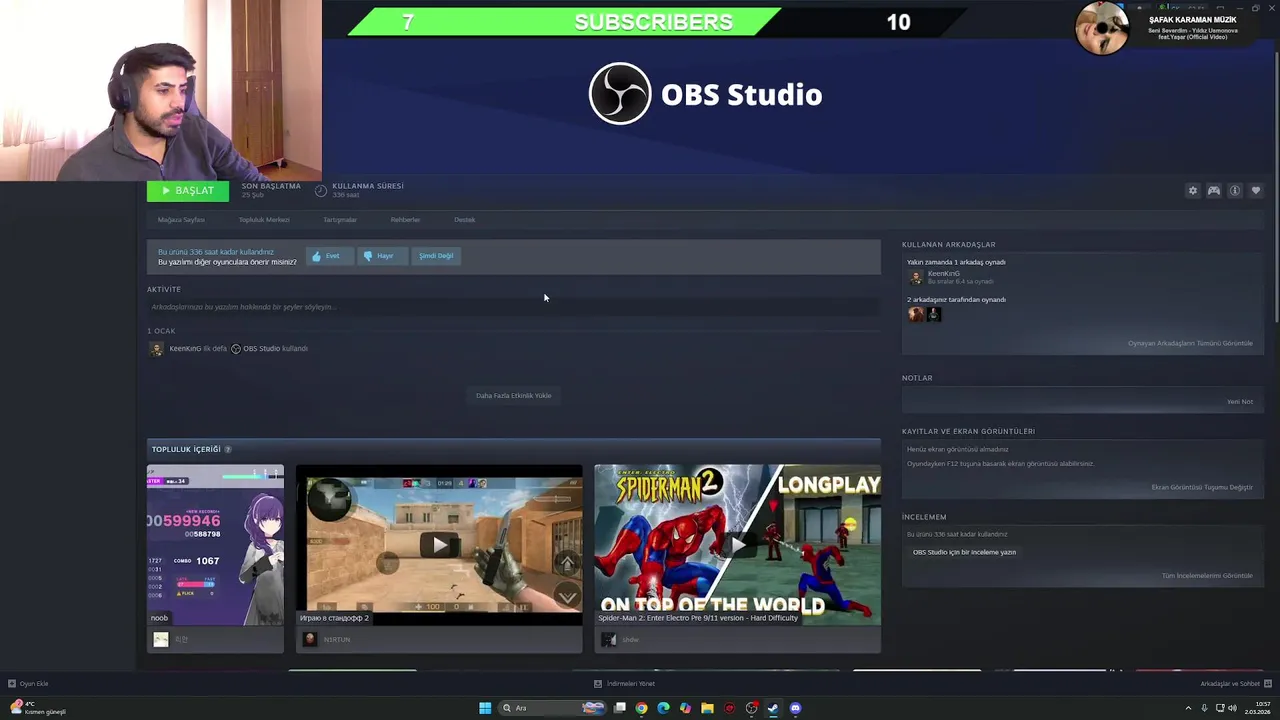Screen dimensions: 1280x720
Task: Go to the Topluluk Merkezi tab
Action: click(x=264, y=220)
